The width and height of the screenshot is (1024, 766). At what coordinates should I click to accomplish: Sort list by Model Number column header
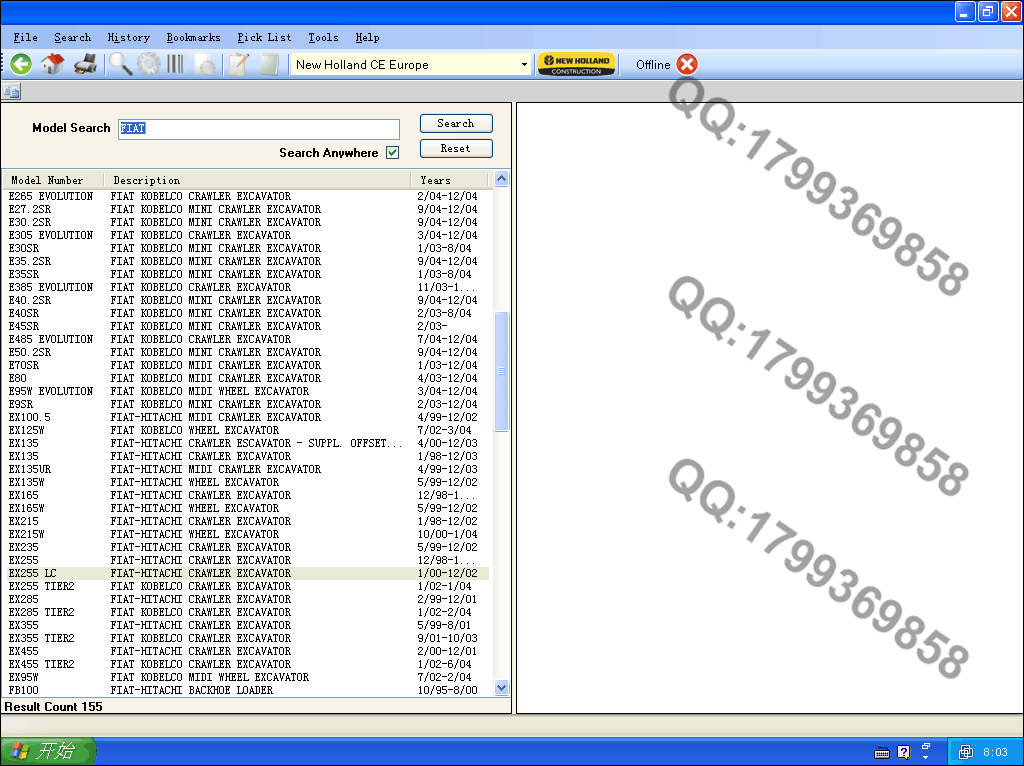click(x=48, y=180)
